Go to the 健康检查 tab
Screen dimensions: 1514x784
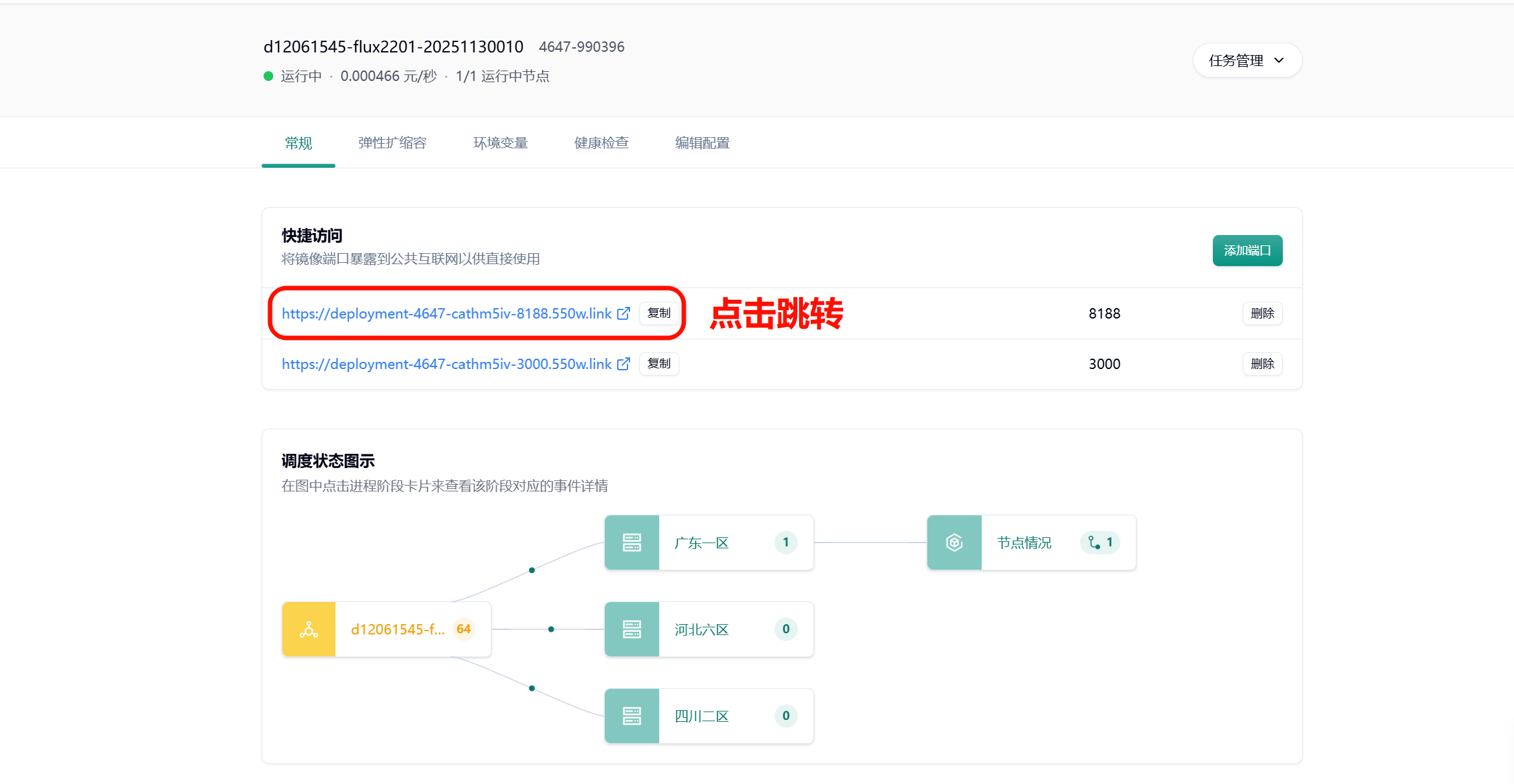coord(602,143)
